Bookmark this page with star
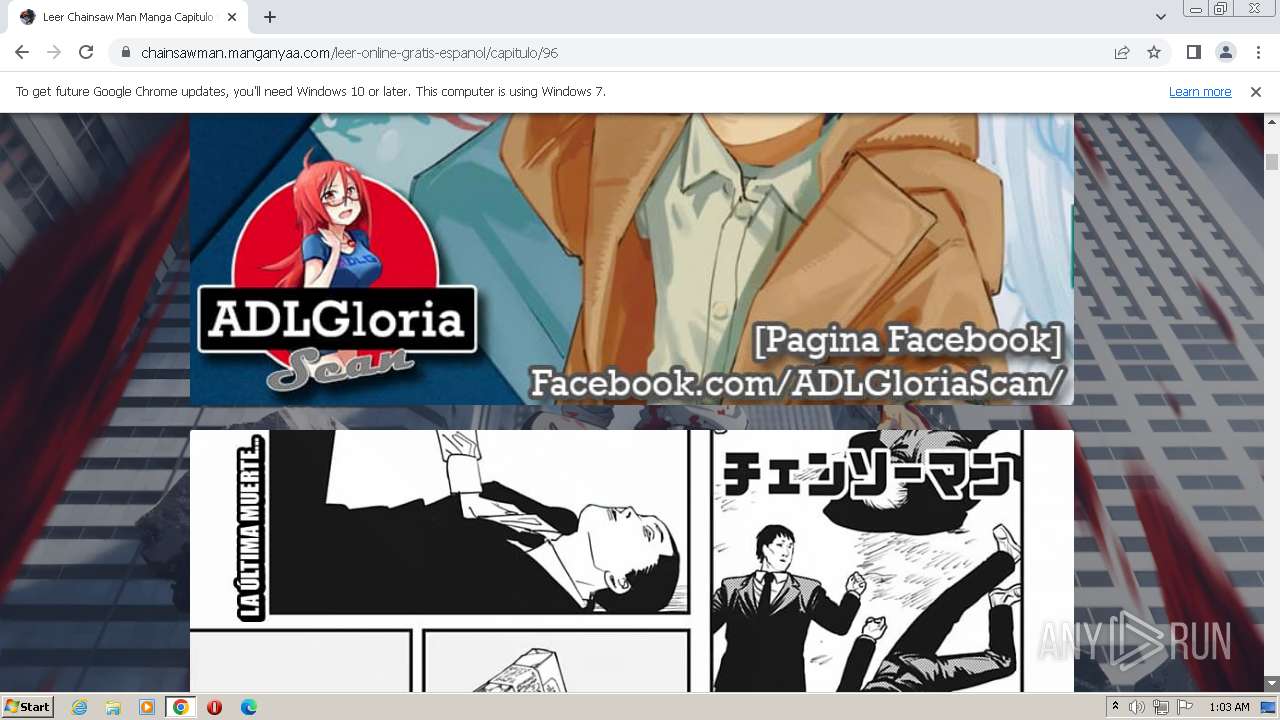 (1154, 52)
